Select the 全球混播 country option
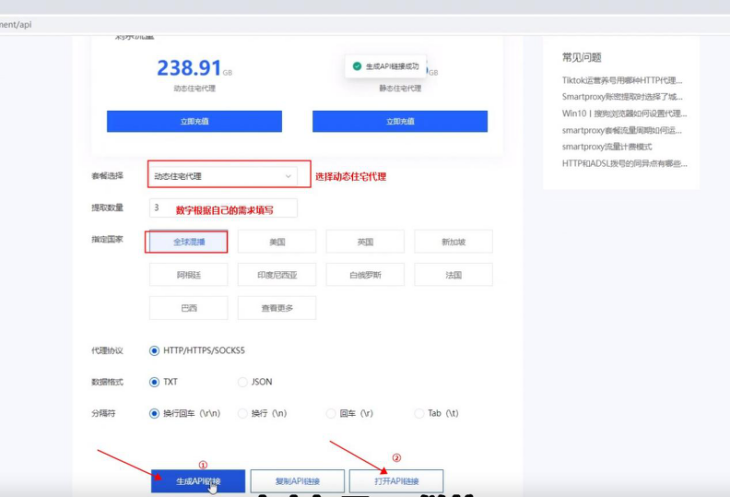 tap(188, 242)
